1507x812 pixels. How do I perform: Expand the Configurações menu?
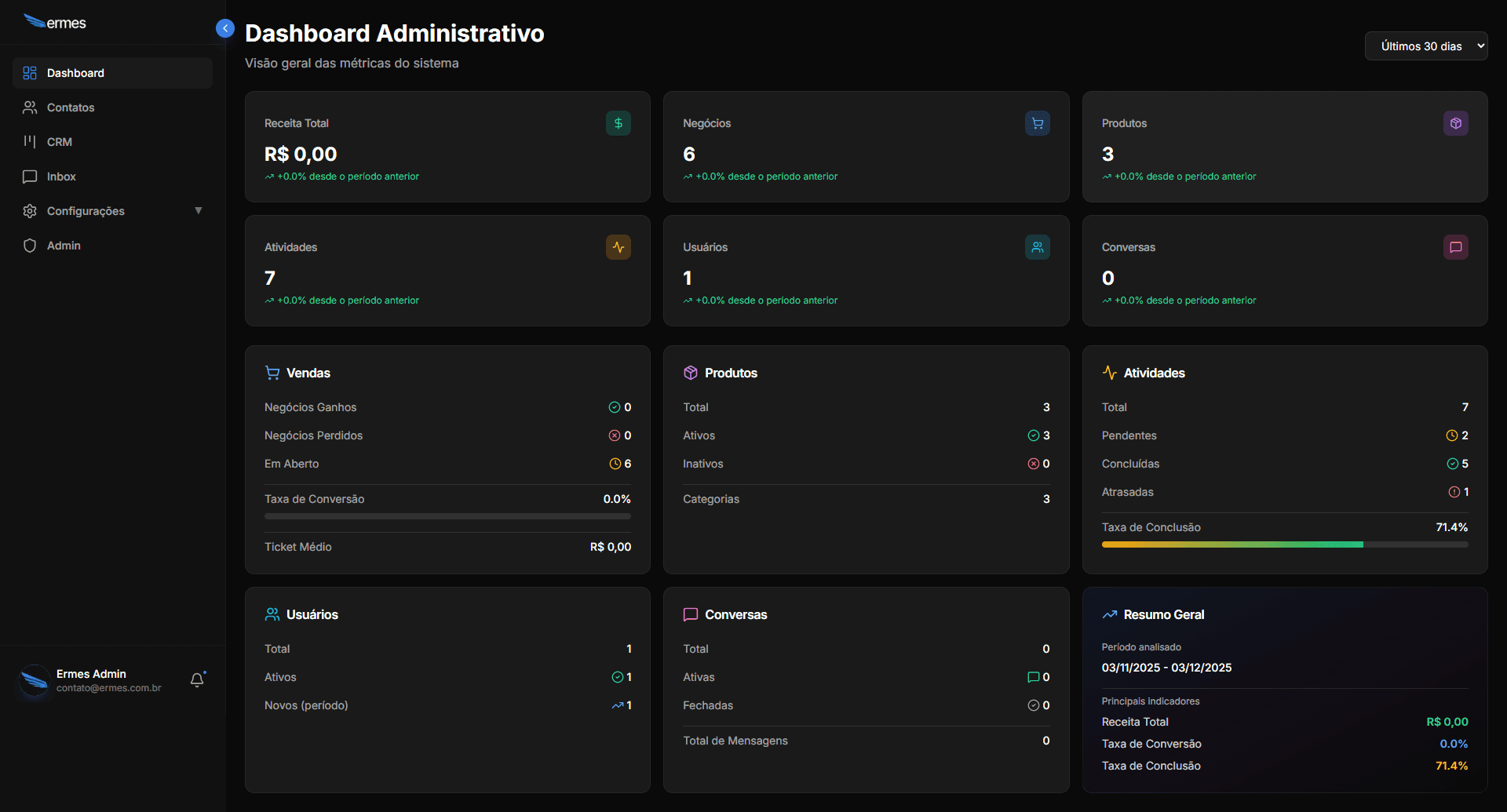click(86, 211)
